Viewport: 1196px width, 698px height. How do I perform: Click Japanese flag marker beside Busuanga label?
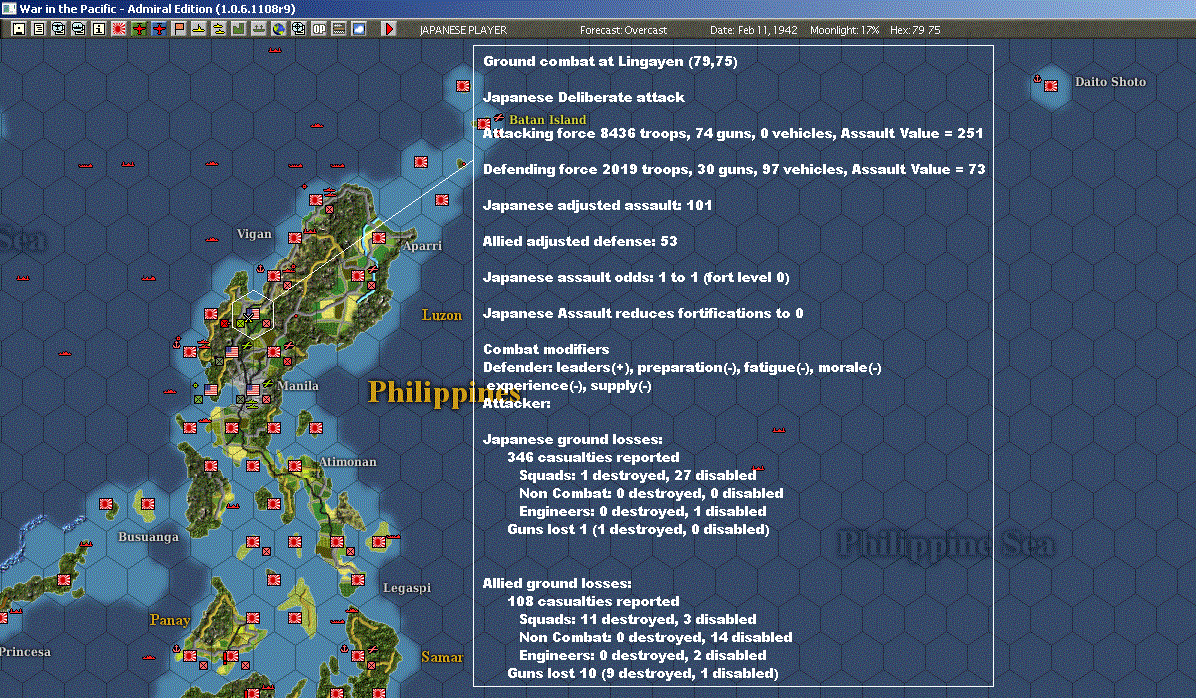tap(148, 504)
